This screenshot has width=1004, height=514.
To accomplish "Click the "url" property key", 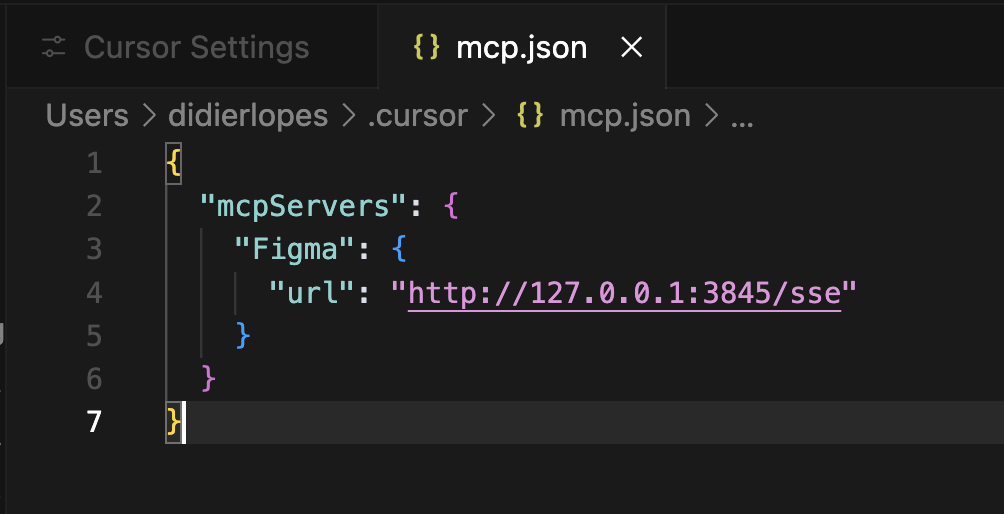I will pyautogui.click(x=312, y=293).
